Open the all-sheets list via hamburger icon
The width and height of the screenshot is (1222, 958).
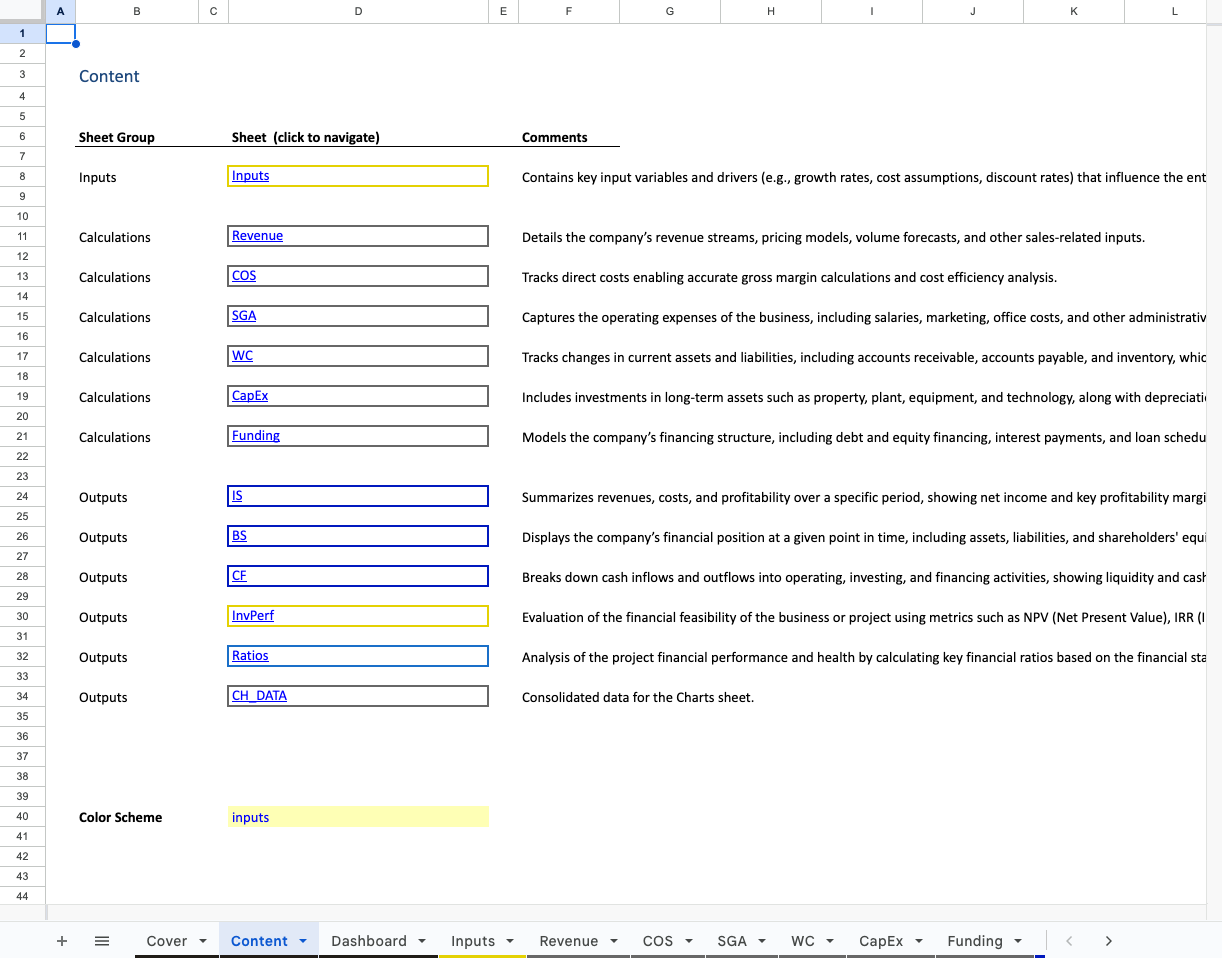coord(101,941)
